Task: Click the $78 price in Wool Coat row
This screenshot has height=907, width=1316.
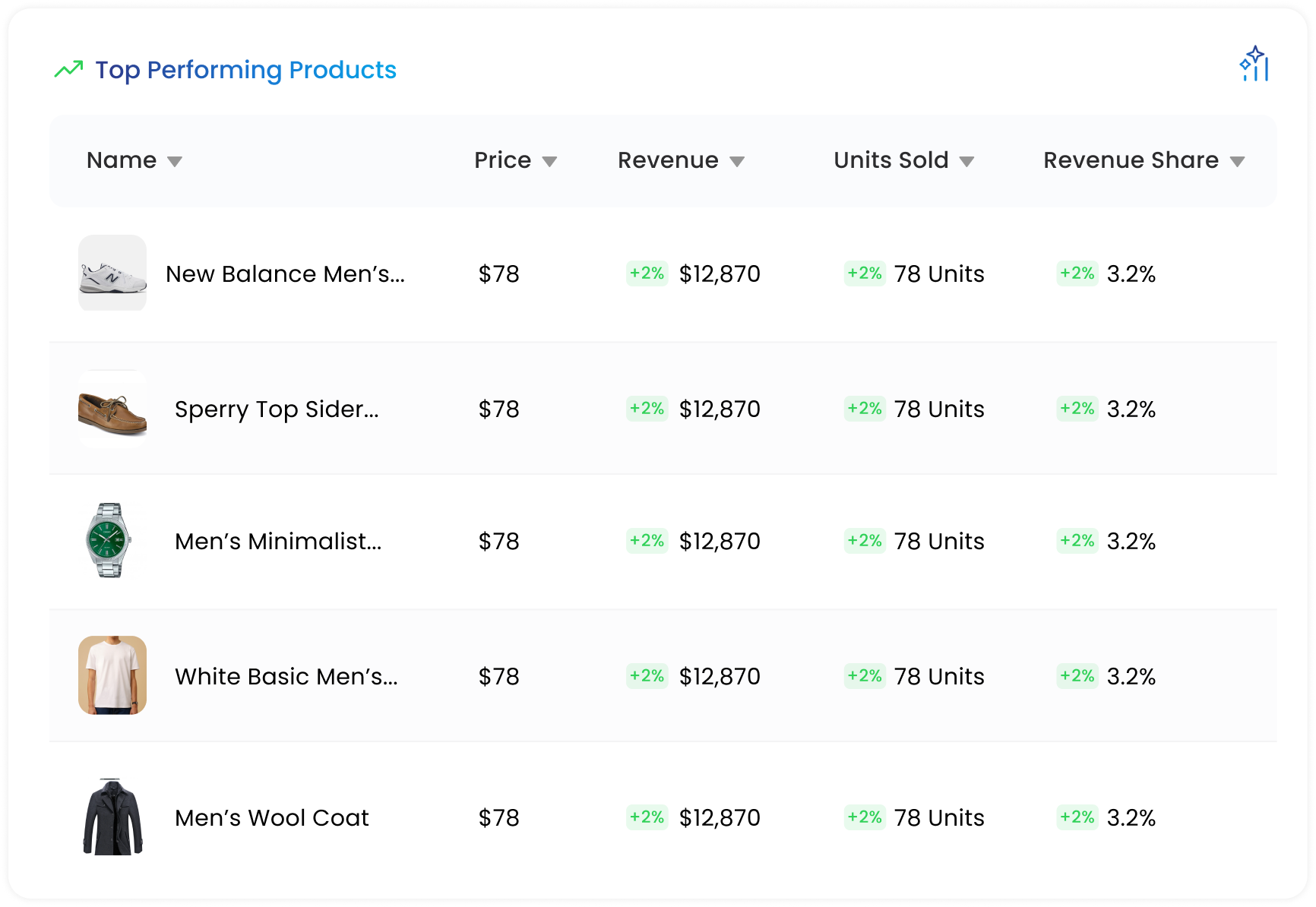Action: click(498, 817)
